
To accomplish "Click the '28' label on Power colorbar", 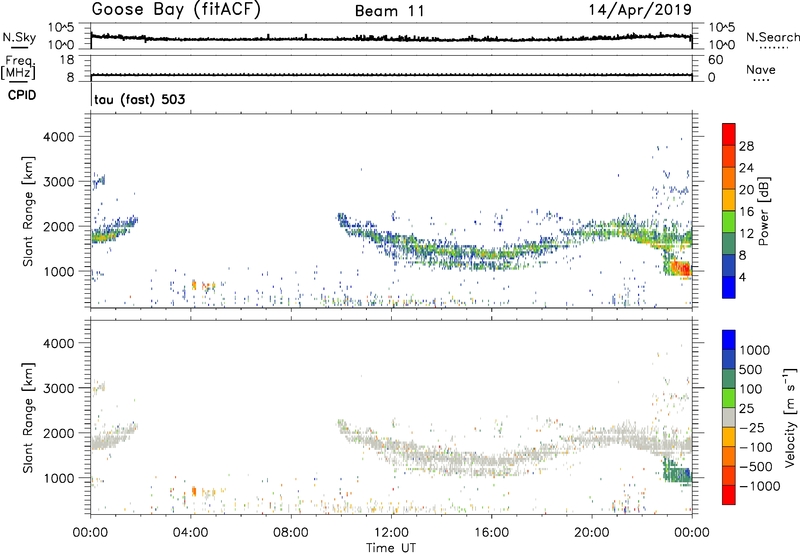I will pos(746,146).
